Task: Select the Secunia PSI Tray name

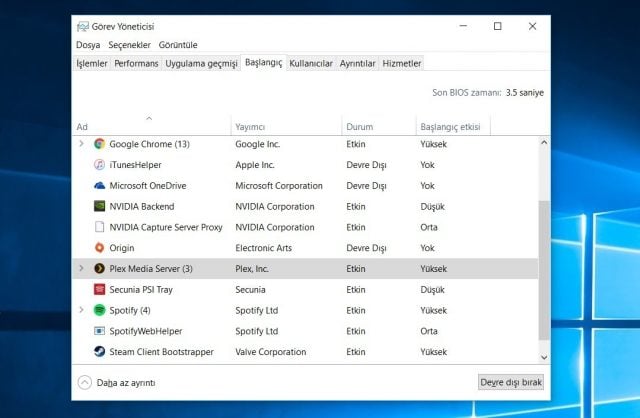Action: (x=141, y=290)
